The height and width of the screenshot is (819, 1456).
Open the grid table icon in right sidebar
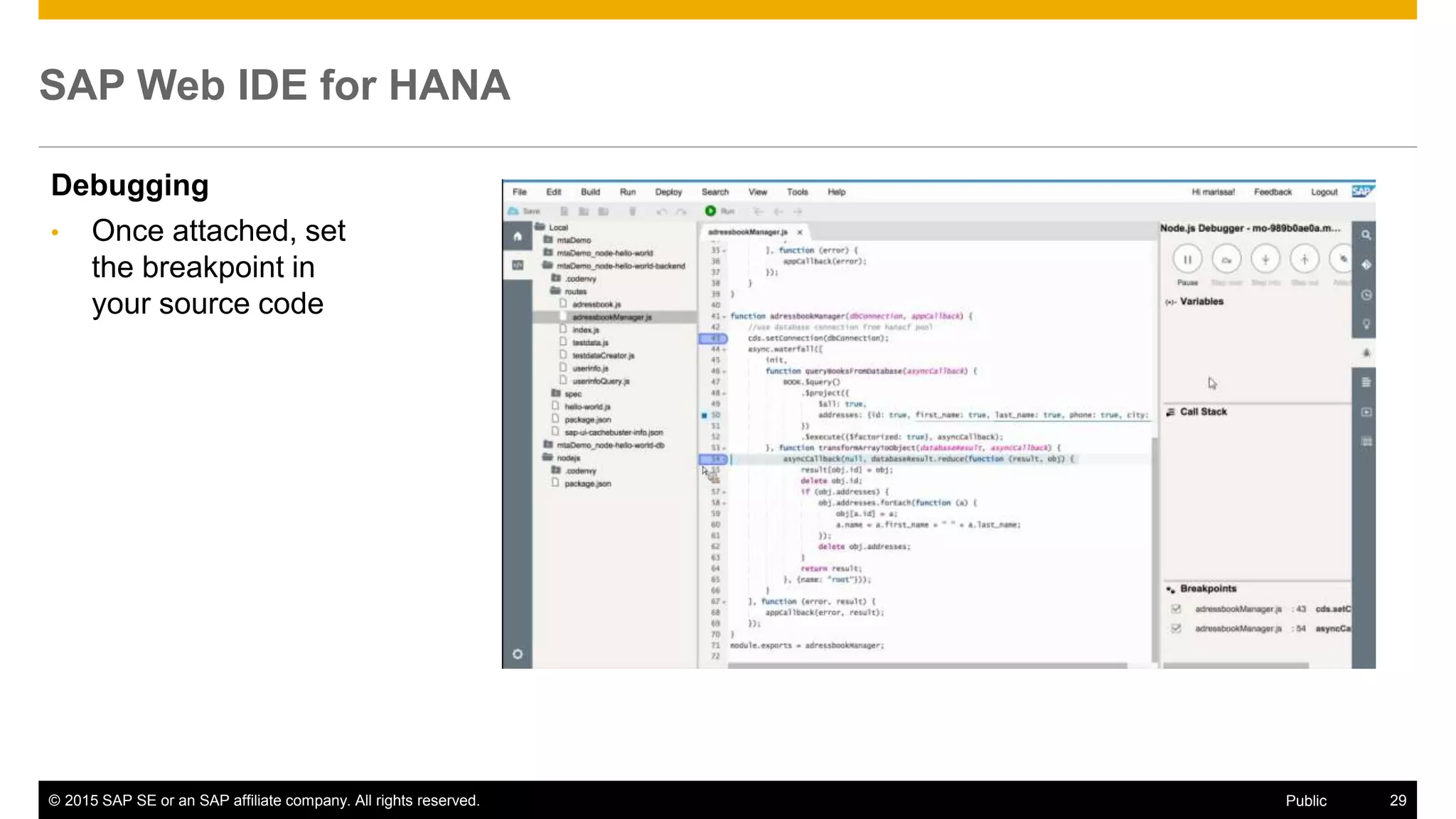(1366, 442)
